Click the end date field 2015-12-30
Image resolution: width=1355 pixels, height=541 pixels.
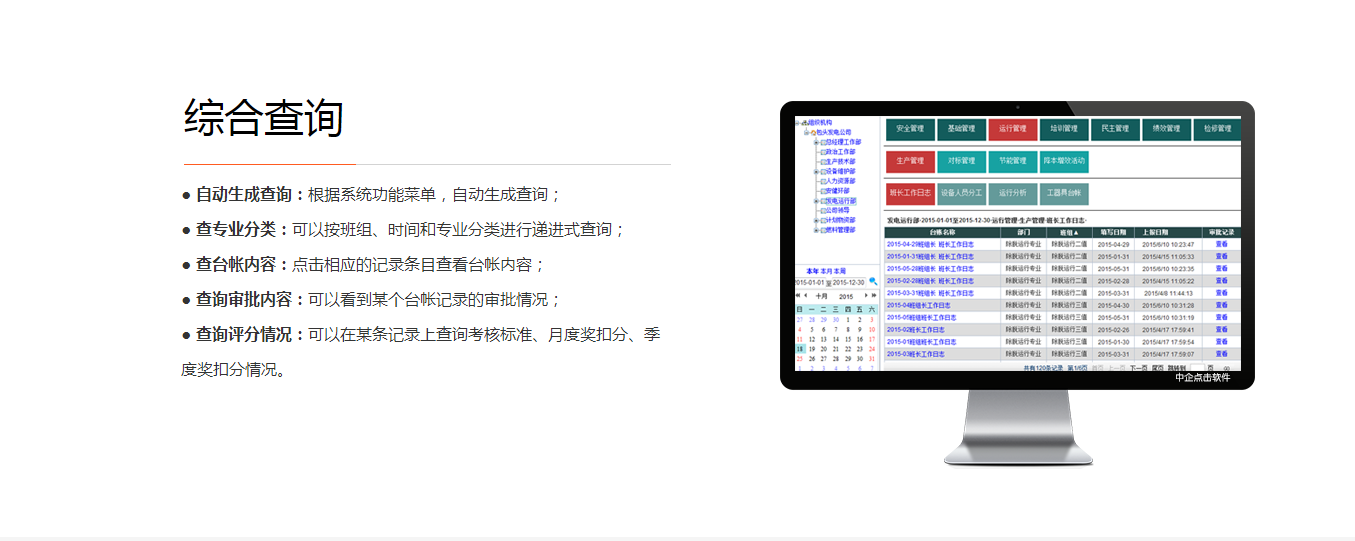pyautogui.click(x=848, y=282)
